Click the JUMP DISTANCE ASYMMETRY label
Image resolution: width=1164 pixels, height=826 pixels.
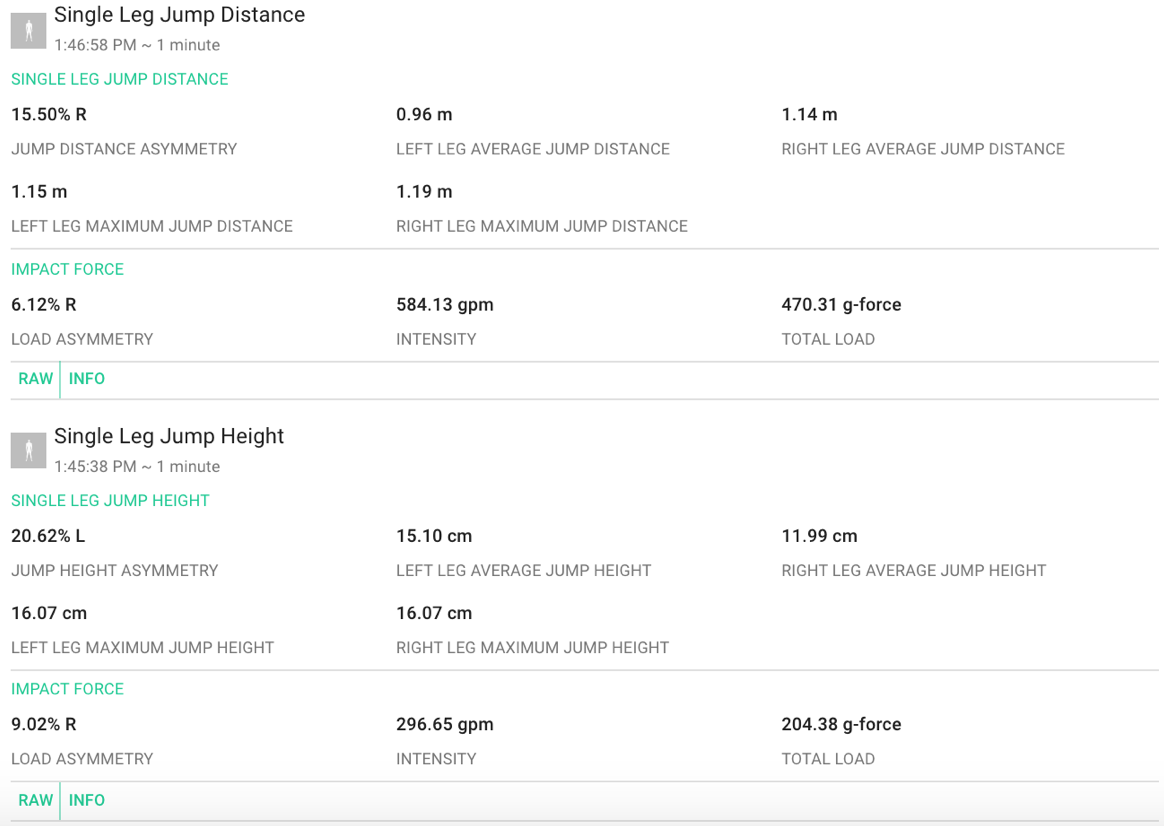tap(124, 149)
